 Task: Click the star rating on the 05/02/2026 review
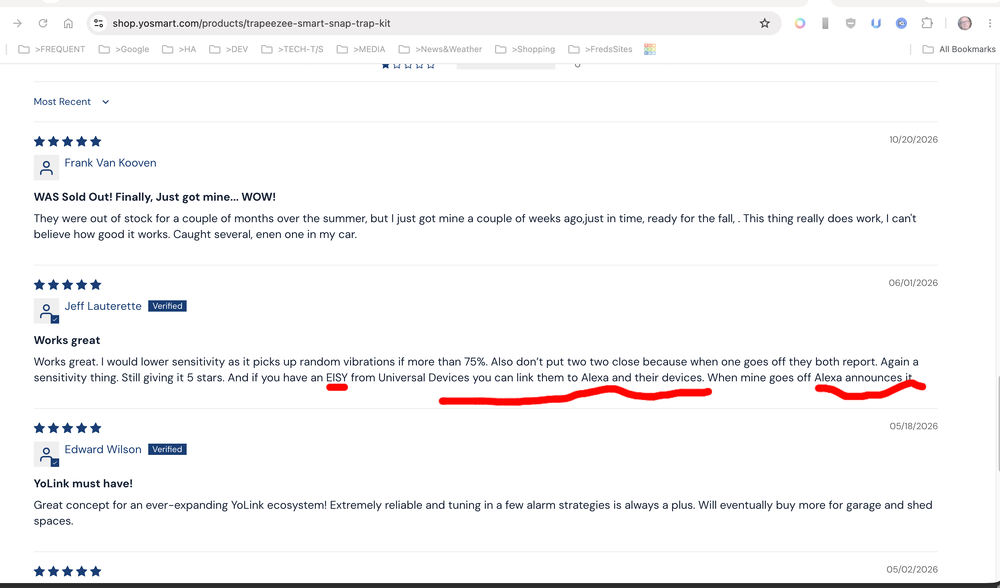(x=68, y=571)
